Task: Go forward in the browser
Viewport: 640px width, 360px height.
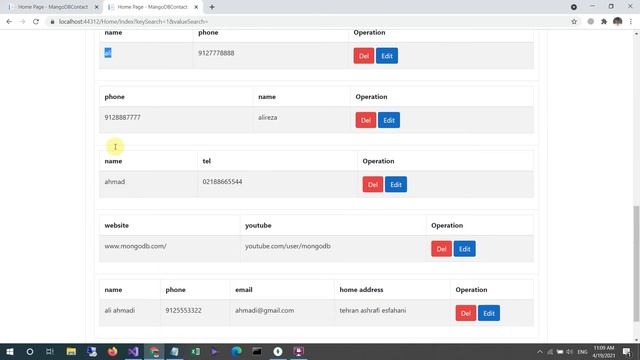Action: tap(22, 22)
